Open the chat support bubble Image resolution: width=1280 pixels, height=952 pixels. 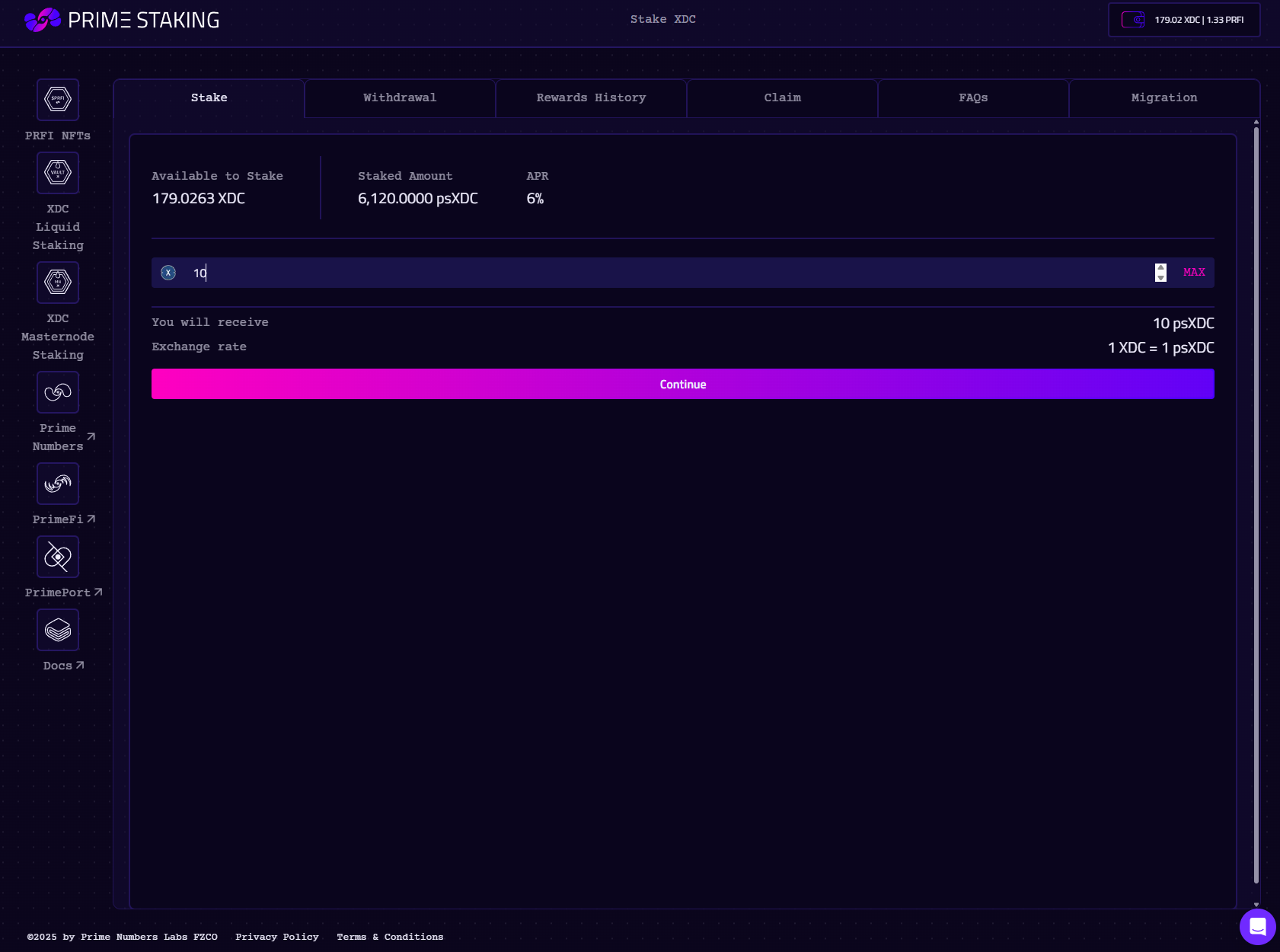click(x=1257, y=927)
